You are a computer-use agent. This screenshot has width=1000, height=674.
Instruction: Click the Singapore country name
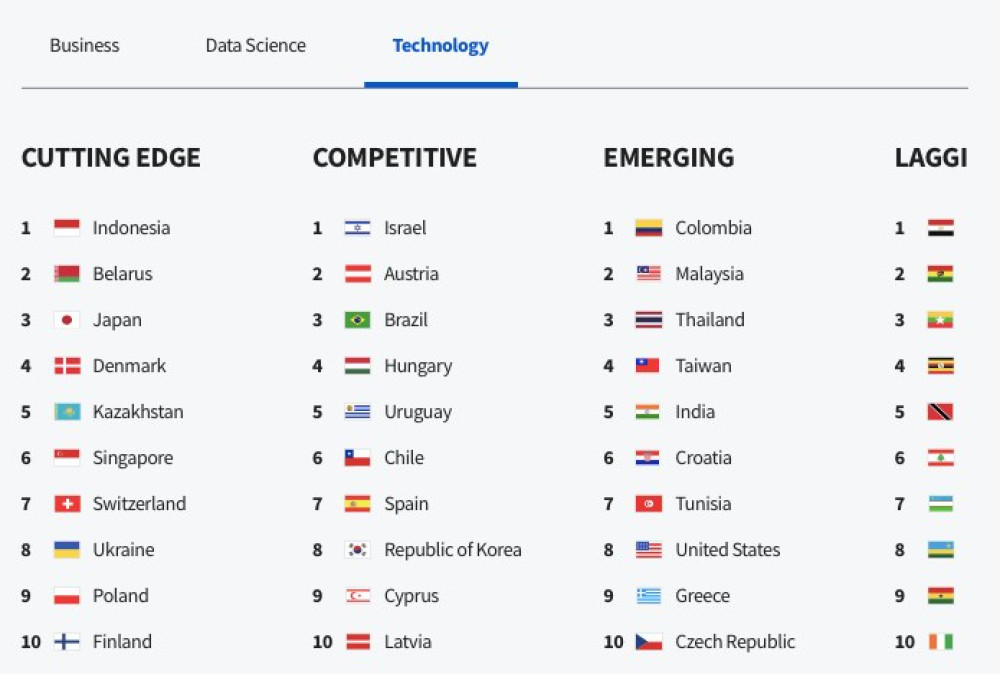pyautogui.click(x=133, y=458)
